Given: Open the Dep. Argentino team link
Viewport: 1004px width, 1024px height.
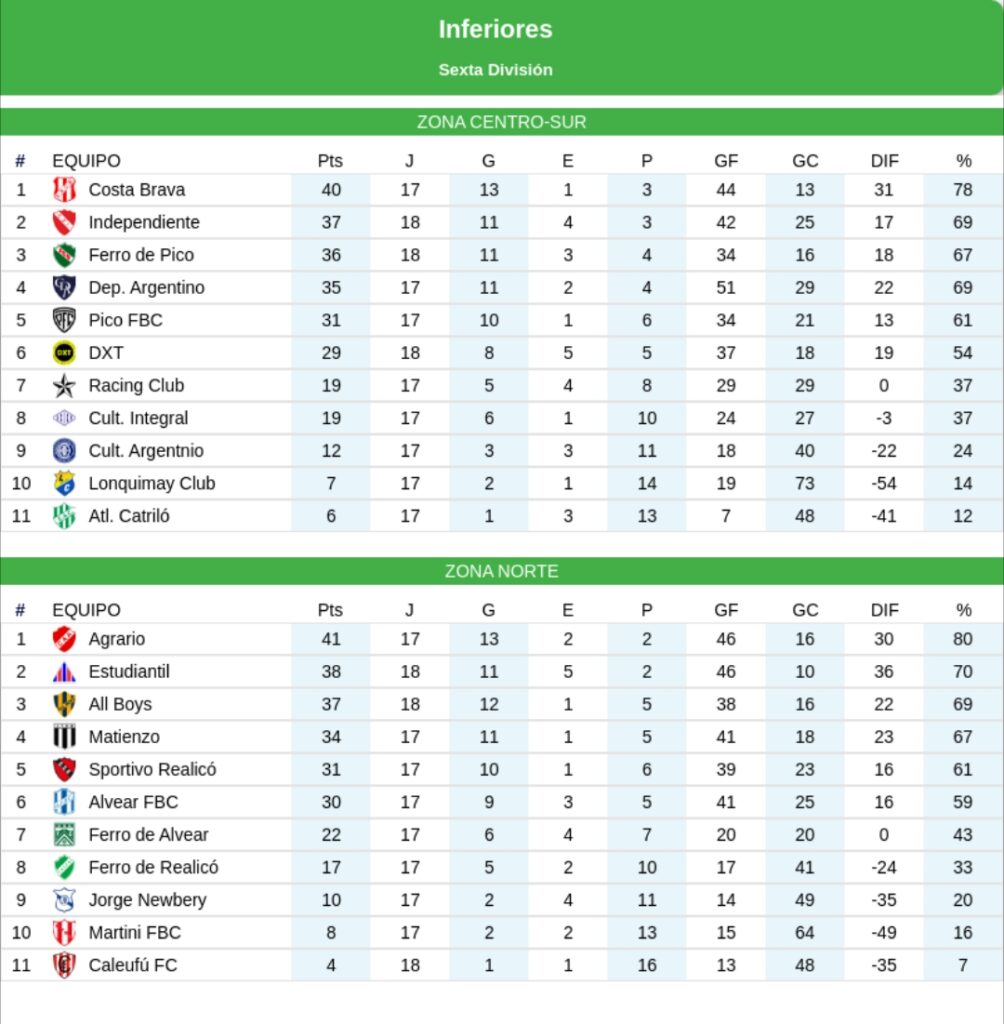Looking at the screenshot, I should 146,288.
